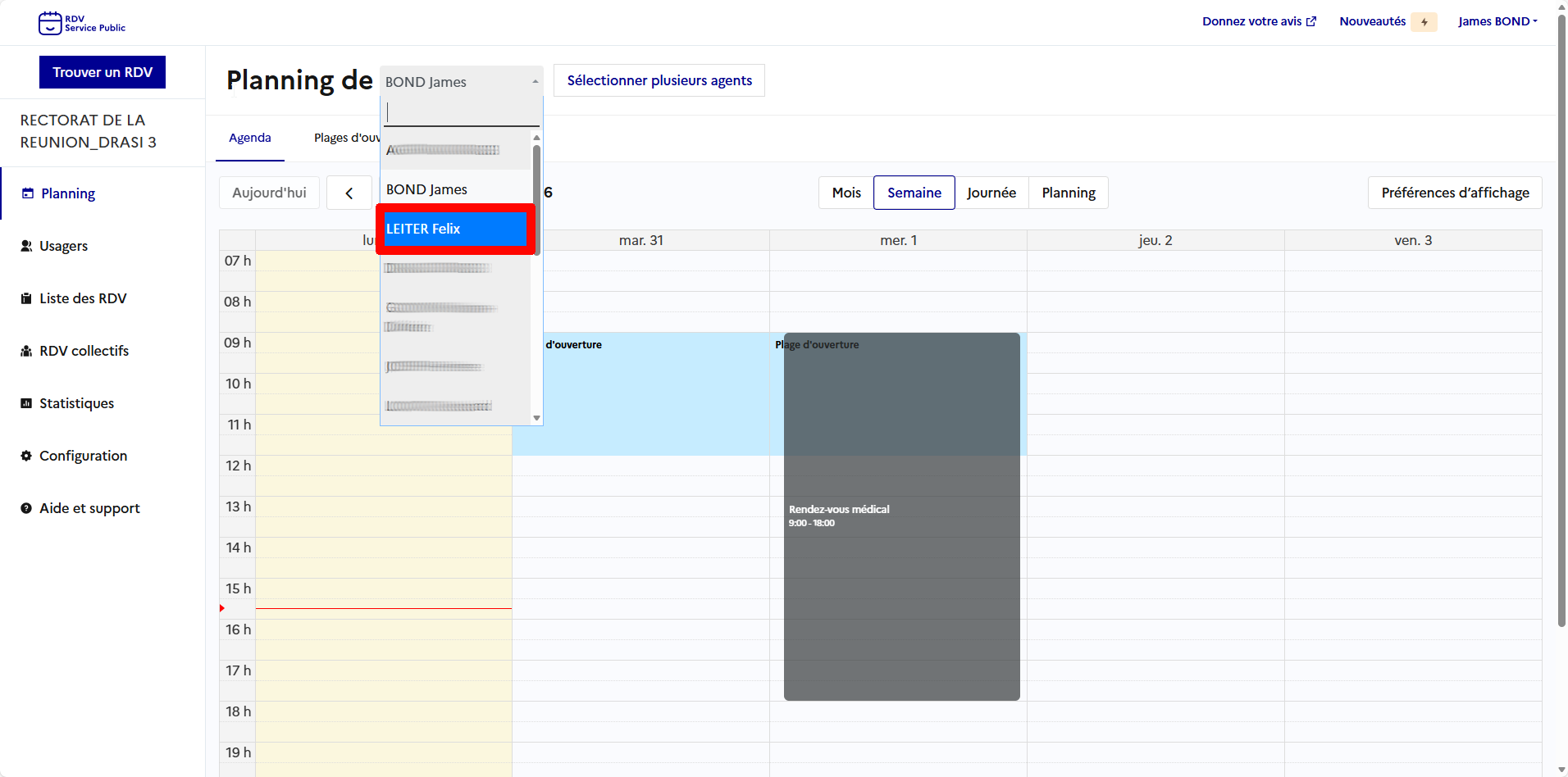Open the Rendez-vous médical event

coord(902,516)
